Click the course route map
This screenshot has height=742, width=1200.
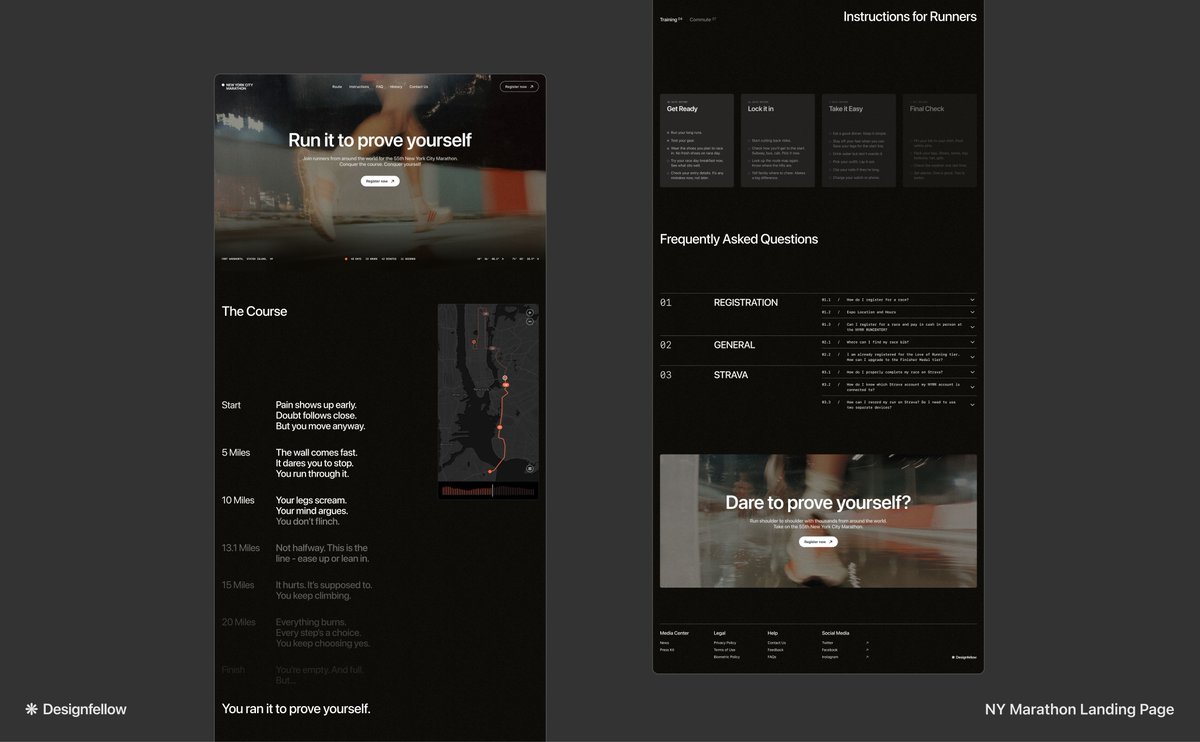click(x=488, y=392)
